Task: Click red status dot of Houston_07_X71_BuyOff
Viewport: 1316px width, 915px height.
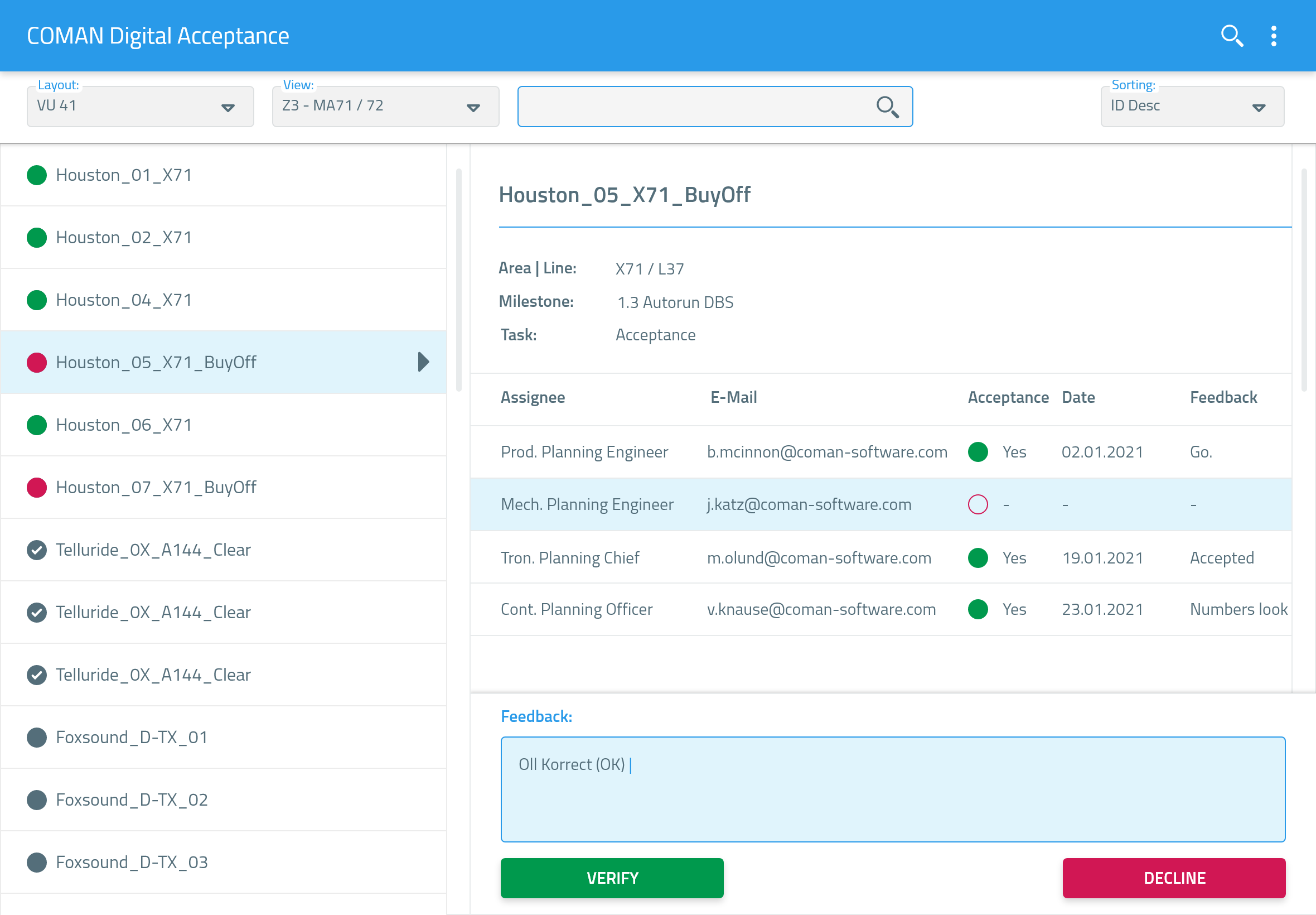Action: point(37,487)
